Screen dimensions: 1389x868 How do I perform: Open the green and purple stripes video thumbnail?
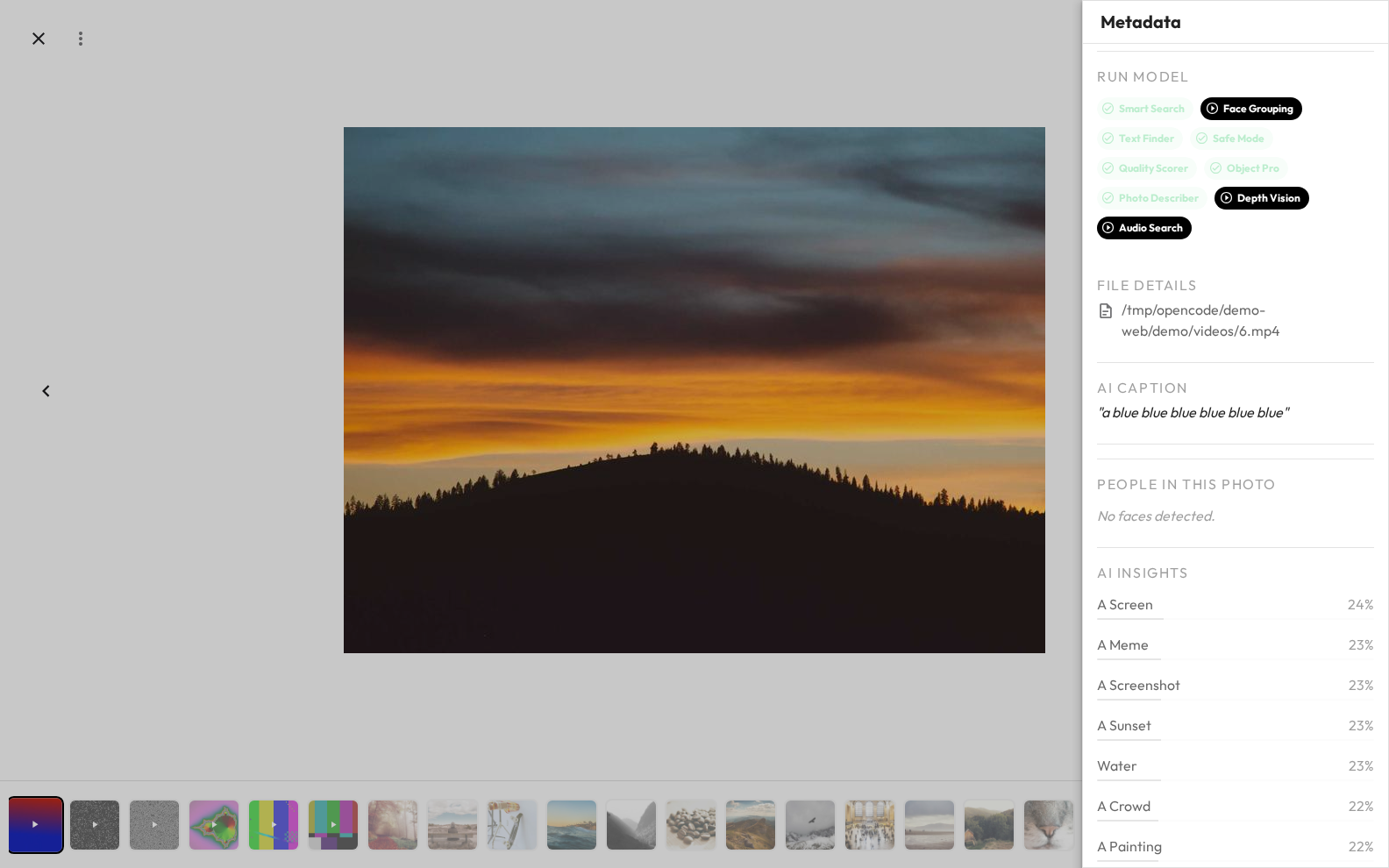274,825
